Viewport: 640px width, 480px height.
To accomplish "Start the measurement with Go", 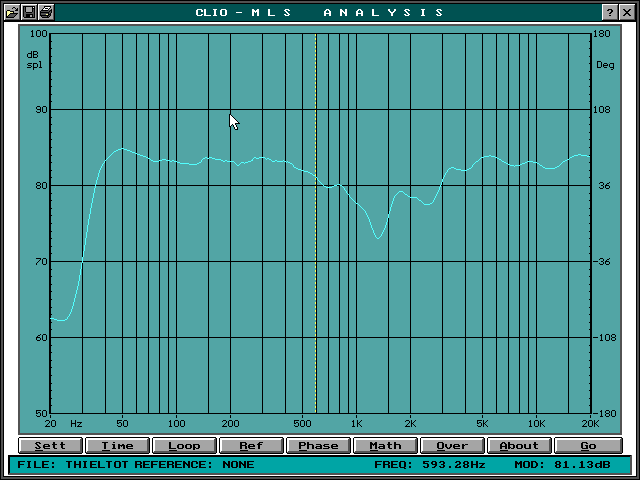I will tap(588, 445).
